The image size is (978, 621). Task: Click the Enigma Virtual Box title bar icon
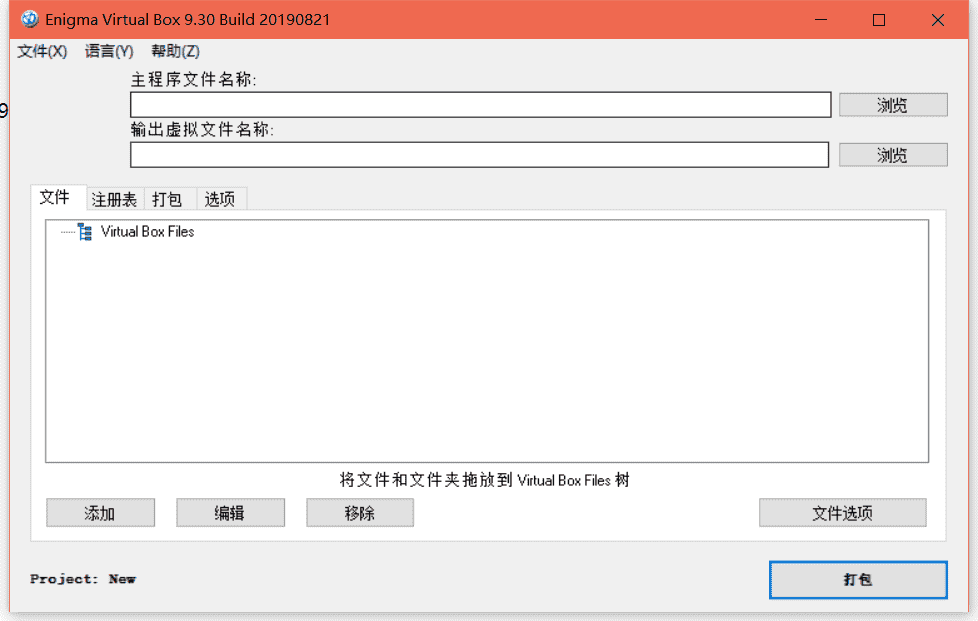(29, 19)
